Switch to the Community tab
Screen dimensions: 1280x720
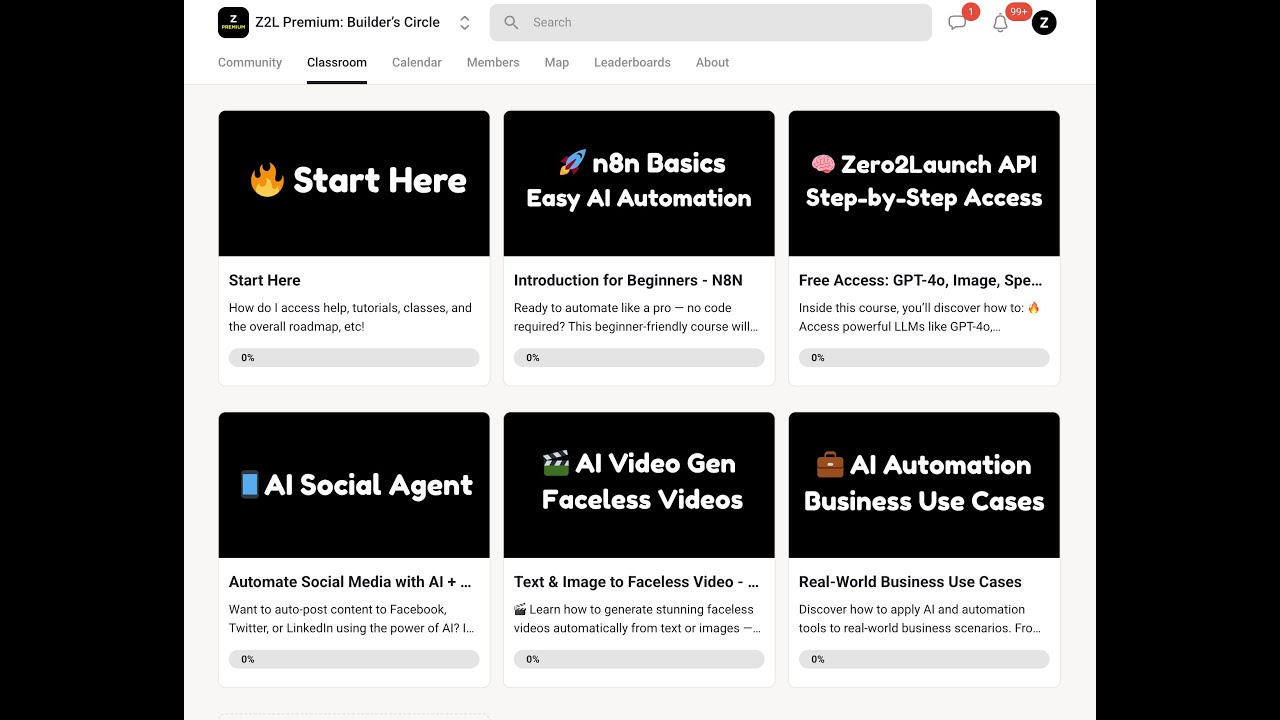(250, 62)
